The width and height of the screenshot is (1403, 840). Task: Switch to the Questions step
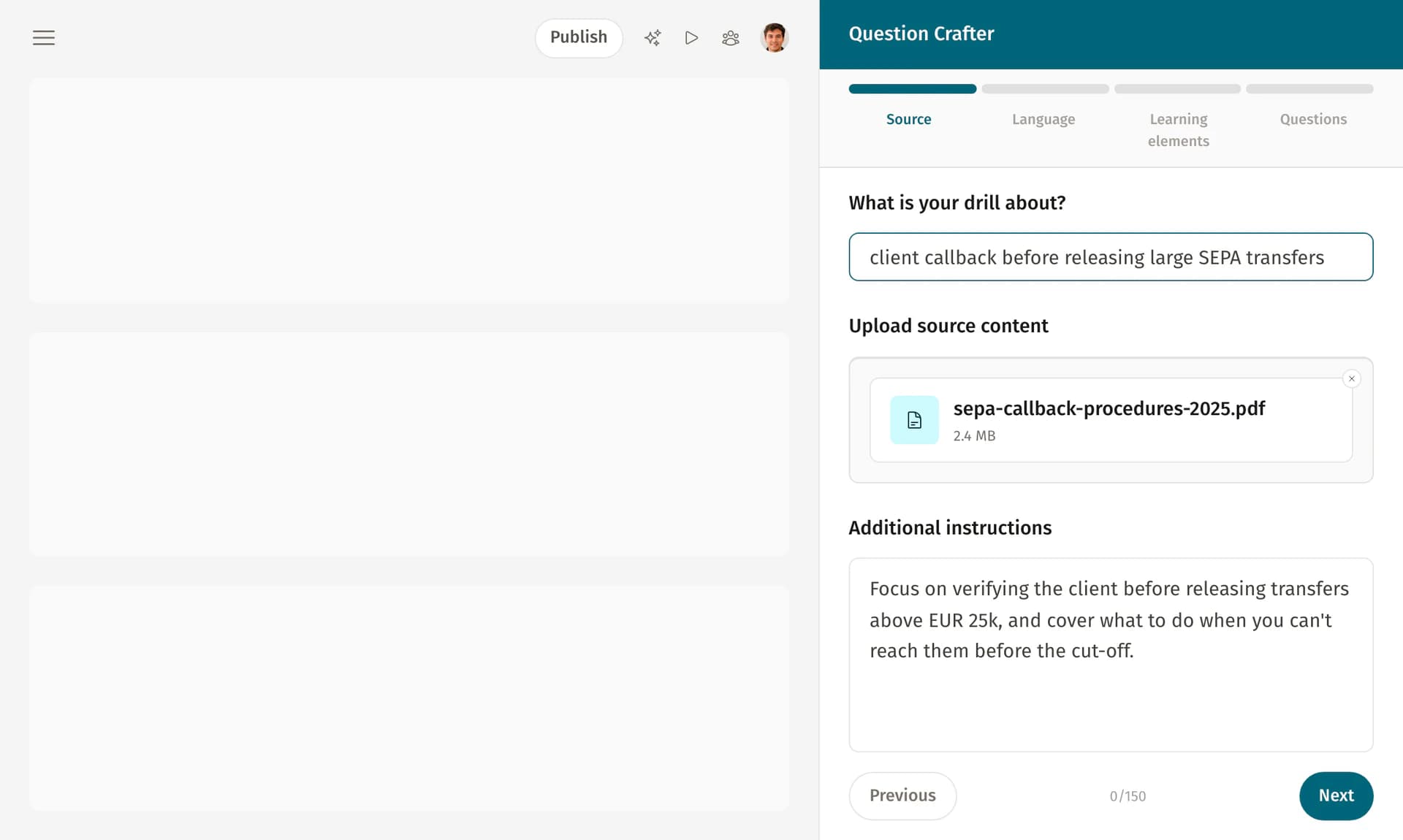[1312, 119]
